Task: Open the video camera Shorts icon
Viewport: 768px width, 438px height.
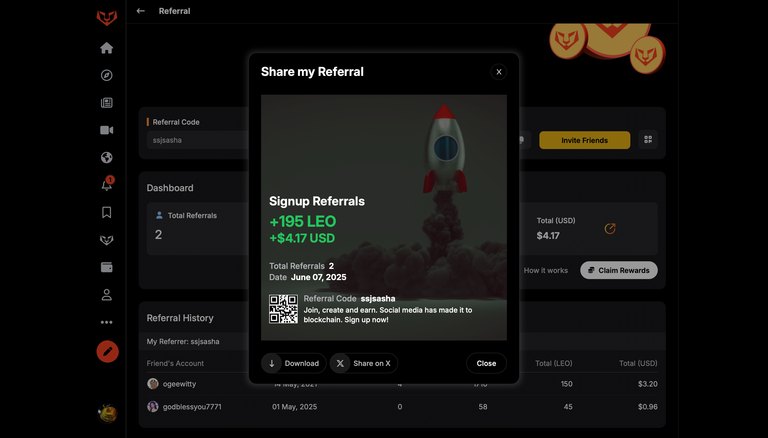Action: (106, 130)
